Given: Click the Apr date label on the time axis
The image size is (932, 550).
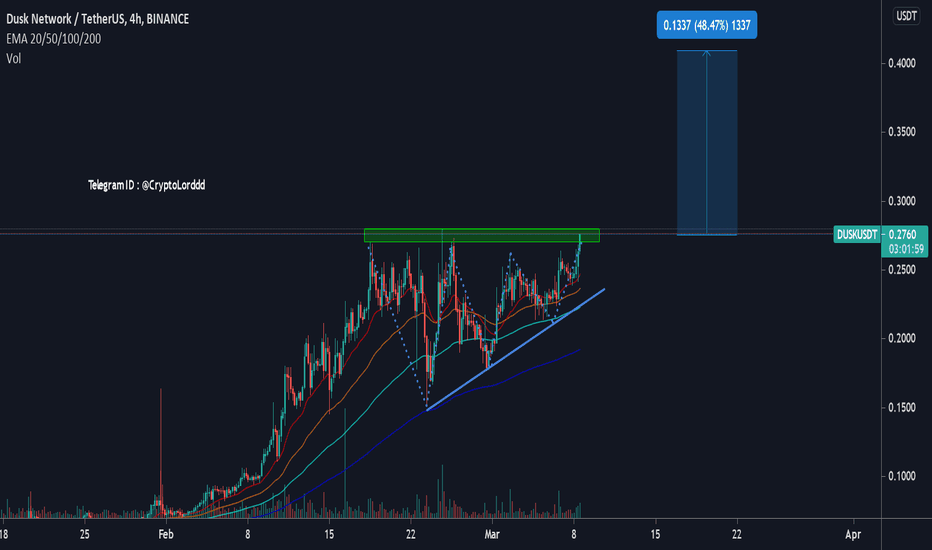Looking at the screenshot, I should click(853, 535).
